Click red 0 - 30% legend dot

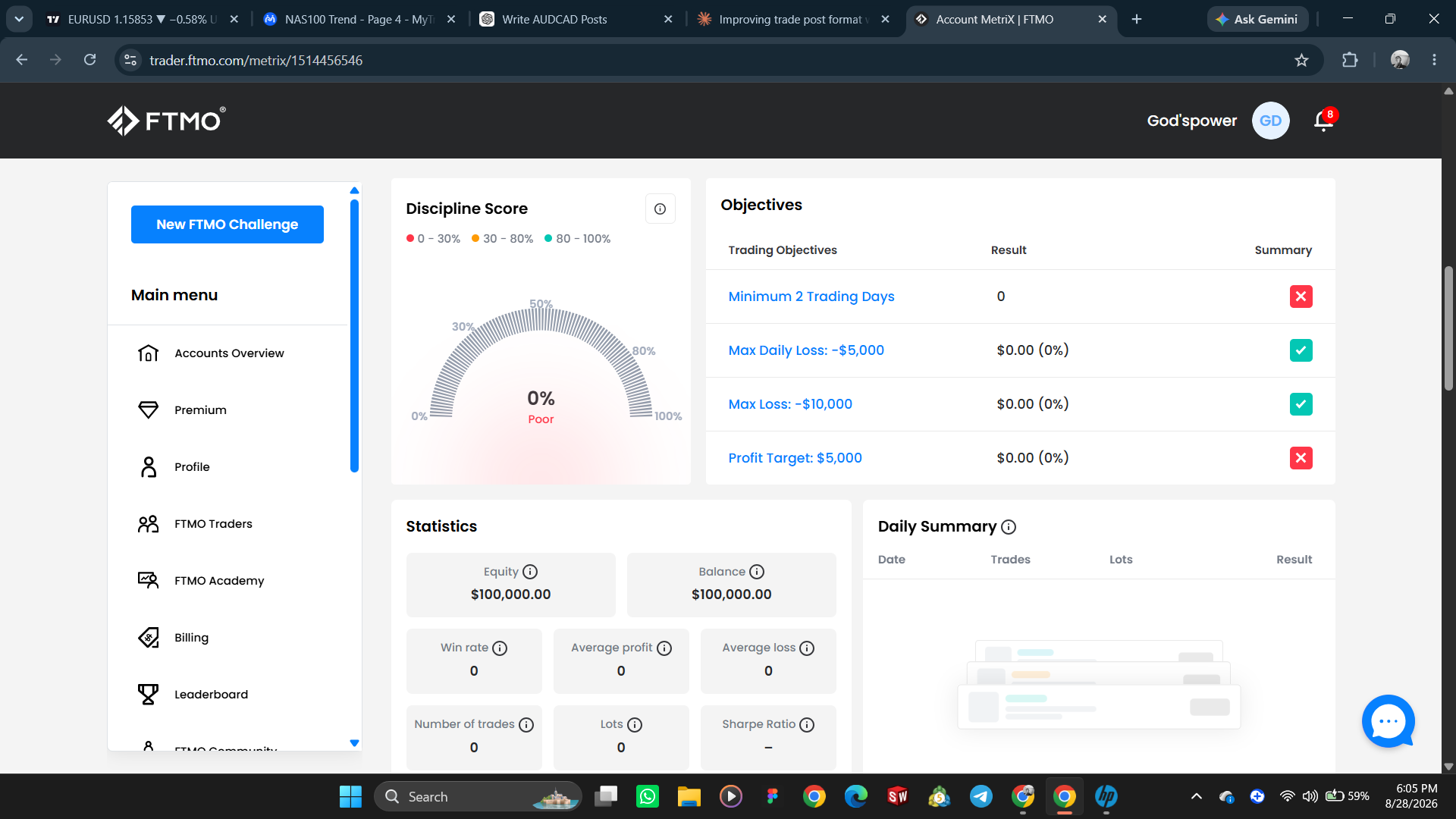410,238
